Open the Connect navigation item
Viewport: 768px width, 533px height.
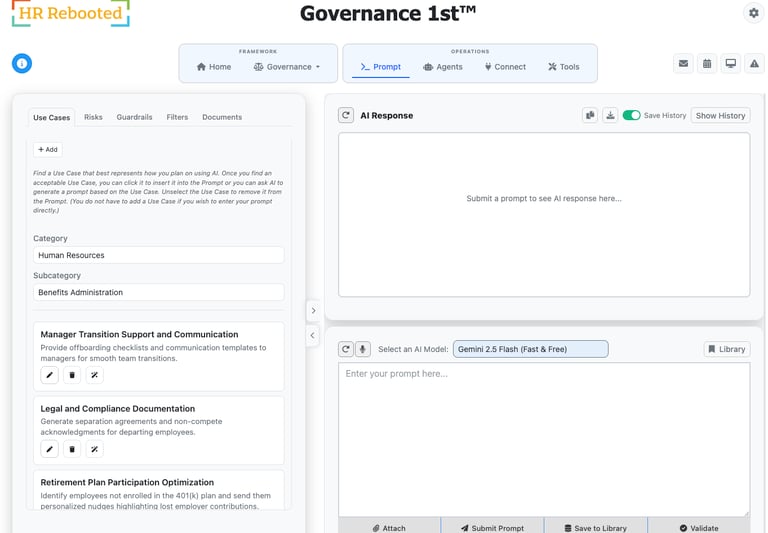(x=505, y=67)
